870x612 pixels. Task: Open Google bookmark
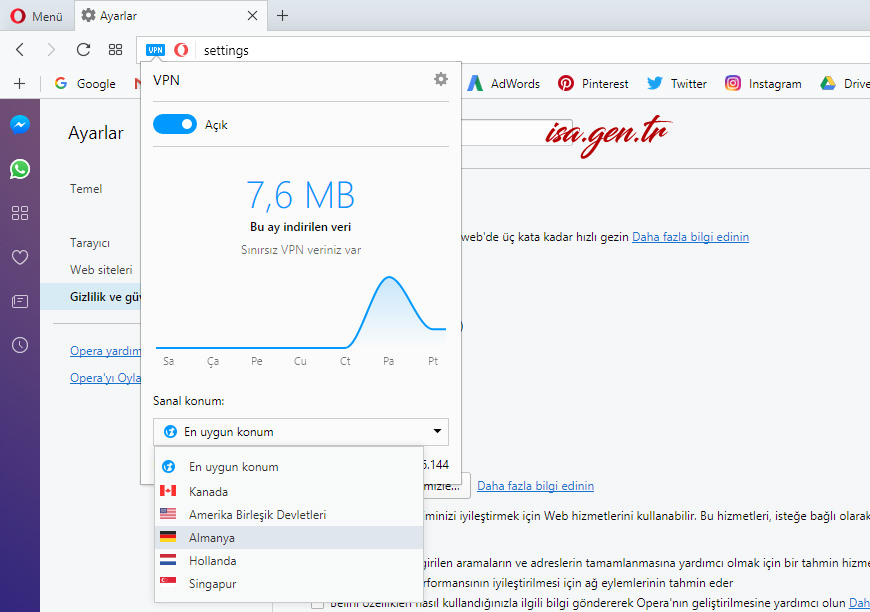[x=85, y=83]
